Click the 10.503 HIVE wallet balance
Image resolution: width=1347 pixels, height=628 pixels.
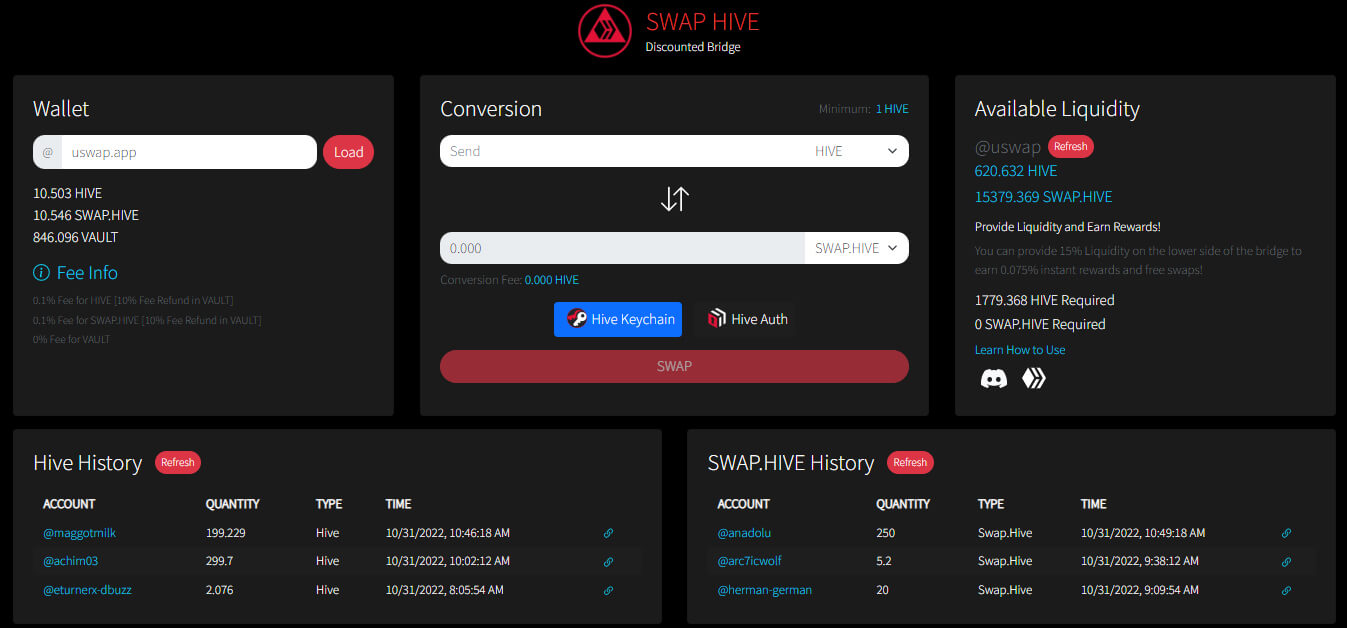coord(68,193)
